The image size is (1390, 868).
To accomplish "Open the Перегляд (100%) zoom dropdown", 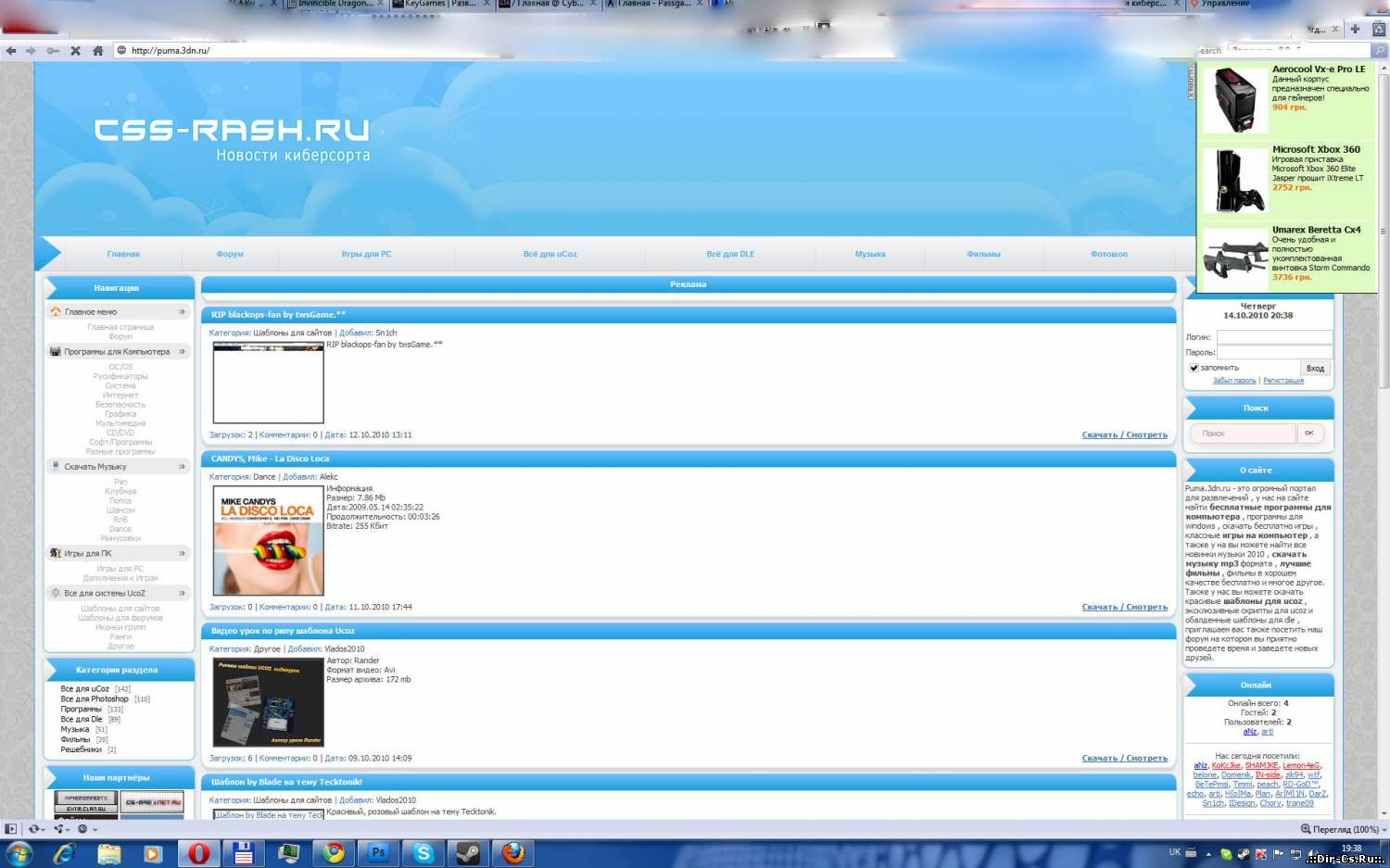I will (1345, 829).
